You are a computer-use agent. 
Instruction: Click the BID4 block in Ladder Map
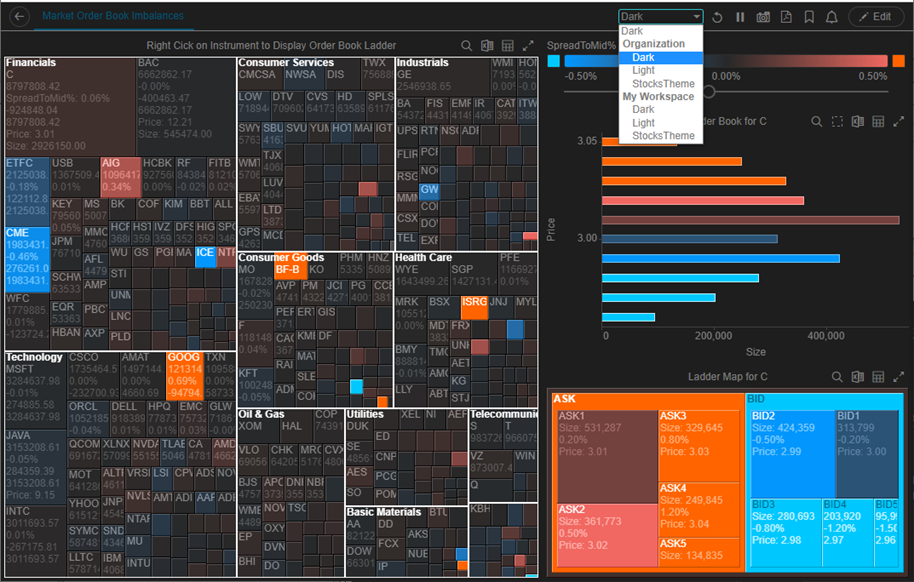[848, 532]
